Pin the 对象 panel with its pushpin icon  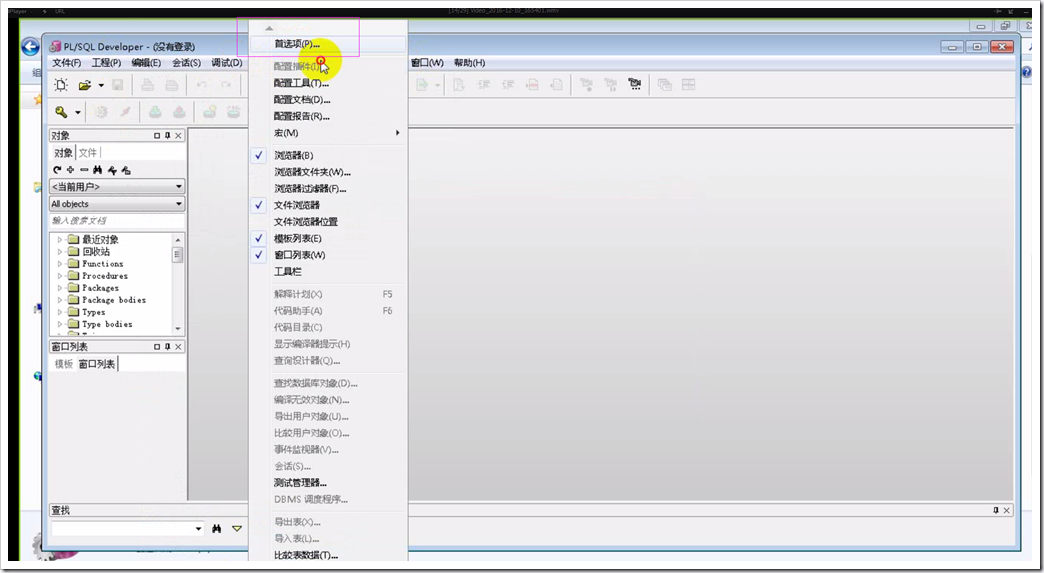[x=168, y=136]
